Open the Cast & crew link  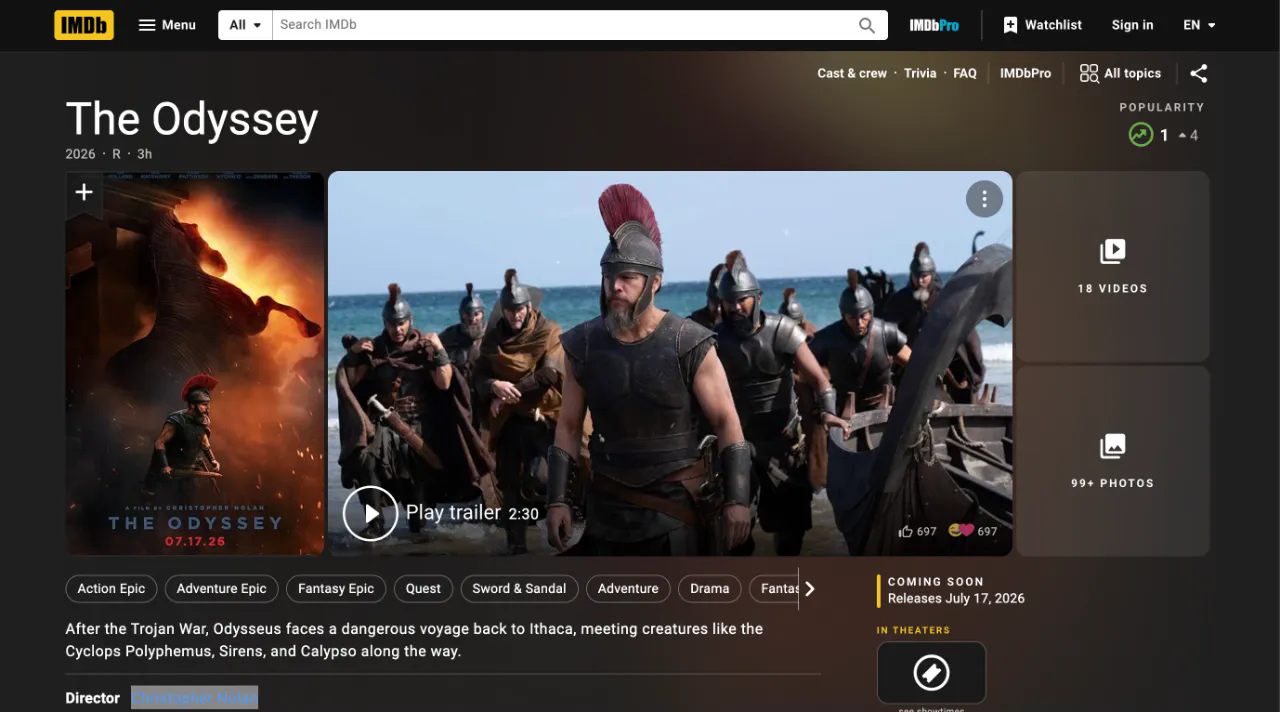coord(852,73)
